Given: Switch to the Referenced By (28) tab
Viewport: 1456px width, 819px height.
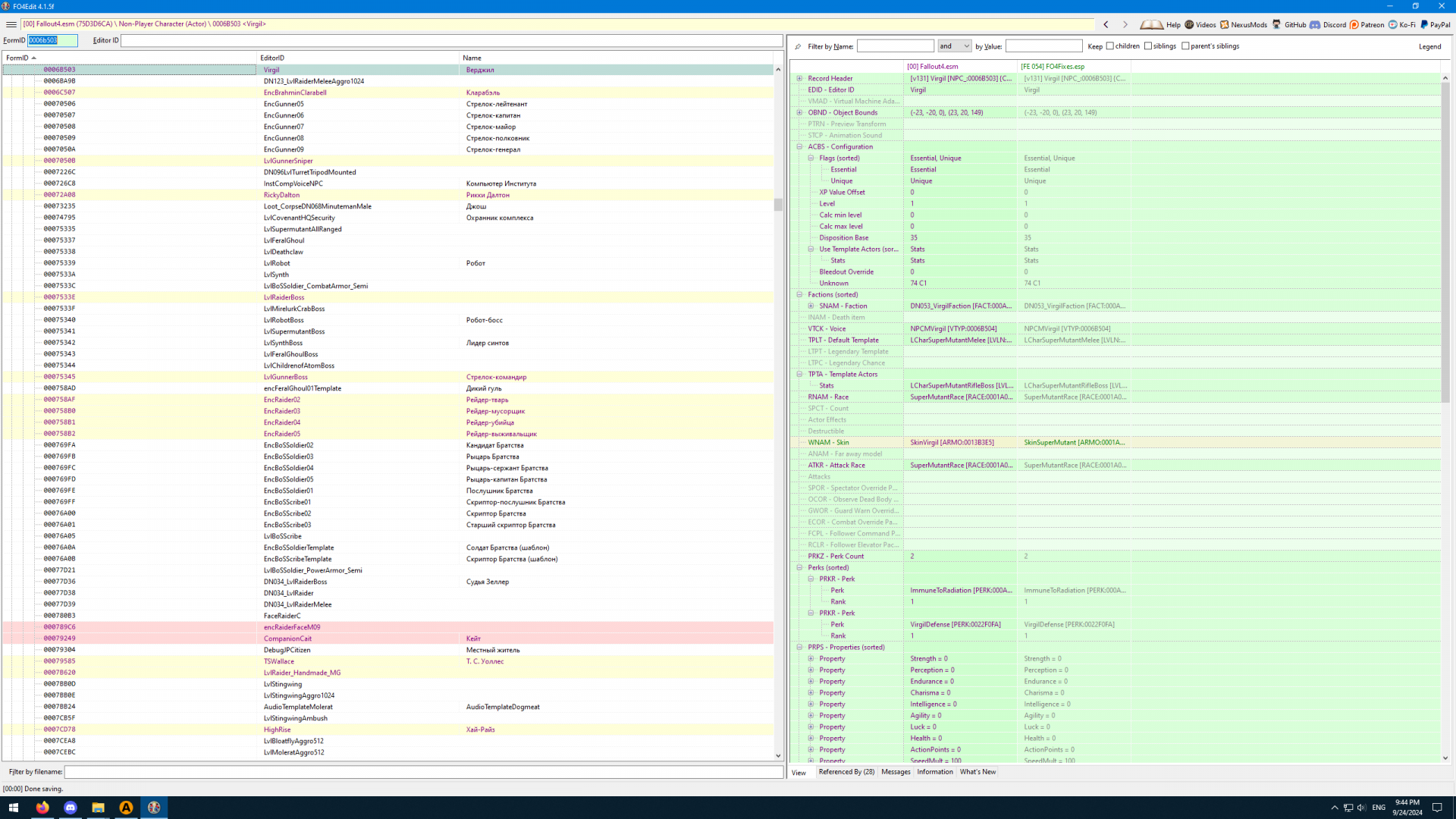Looking at the screenshot, I should coord(846,772).
